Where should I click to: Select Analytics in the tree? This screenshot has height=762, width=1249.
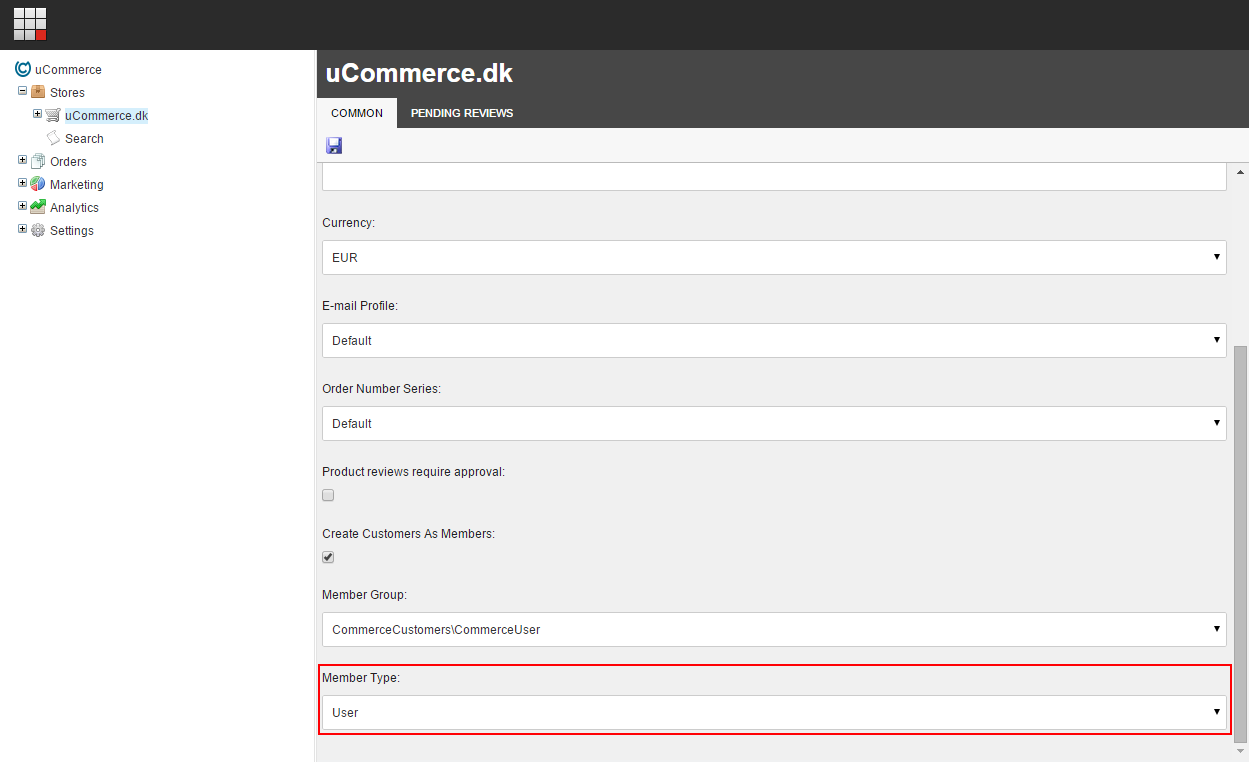pos(74,208)
